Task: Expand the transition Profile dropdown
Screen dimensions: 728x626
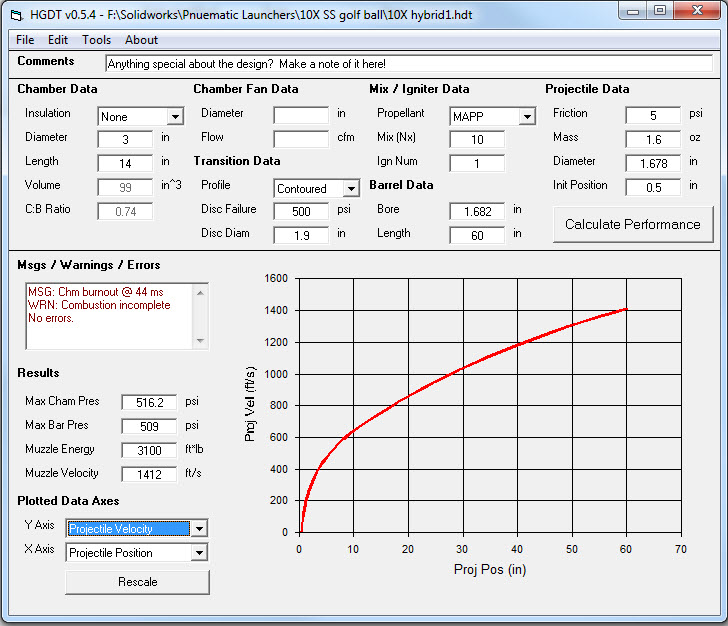Action: tap(350, 189)
